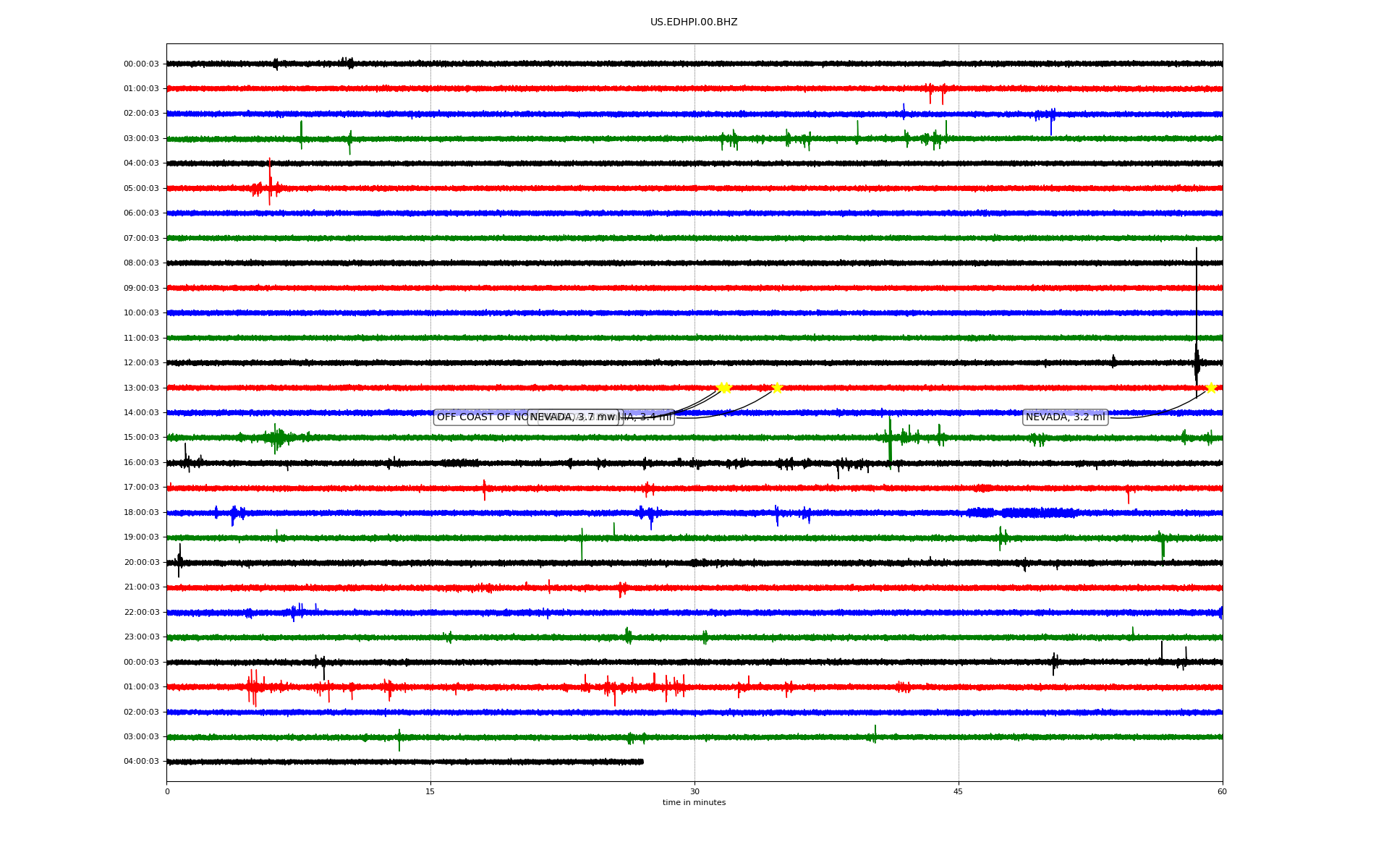Click the x-axis tick label 45
Viewport: 1389px width, 868px height.
[x=959, y=791]
